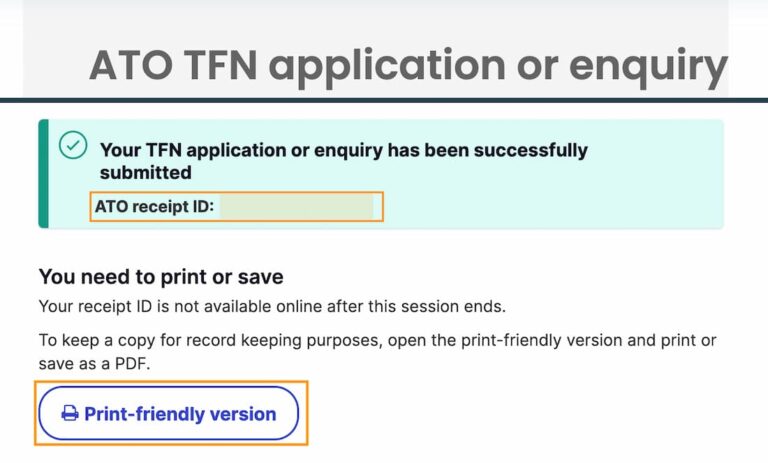Image resolution: width=768 pixels, height=463 pixels.
Task: Select the redacted receipt ID value
Action: point(296,208)
